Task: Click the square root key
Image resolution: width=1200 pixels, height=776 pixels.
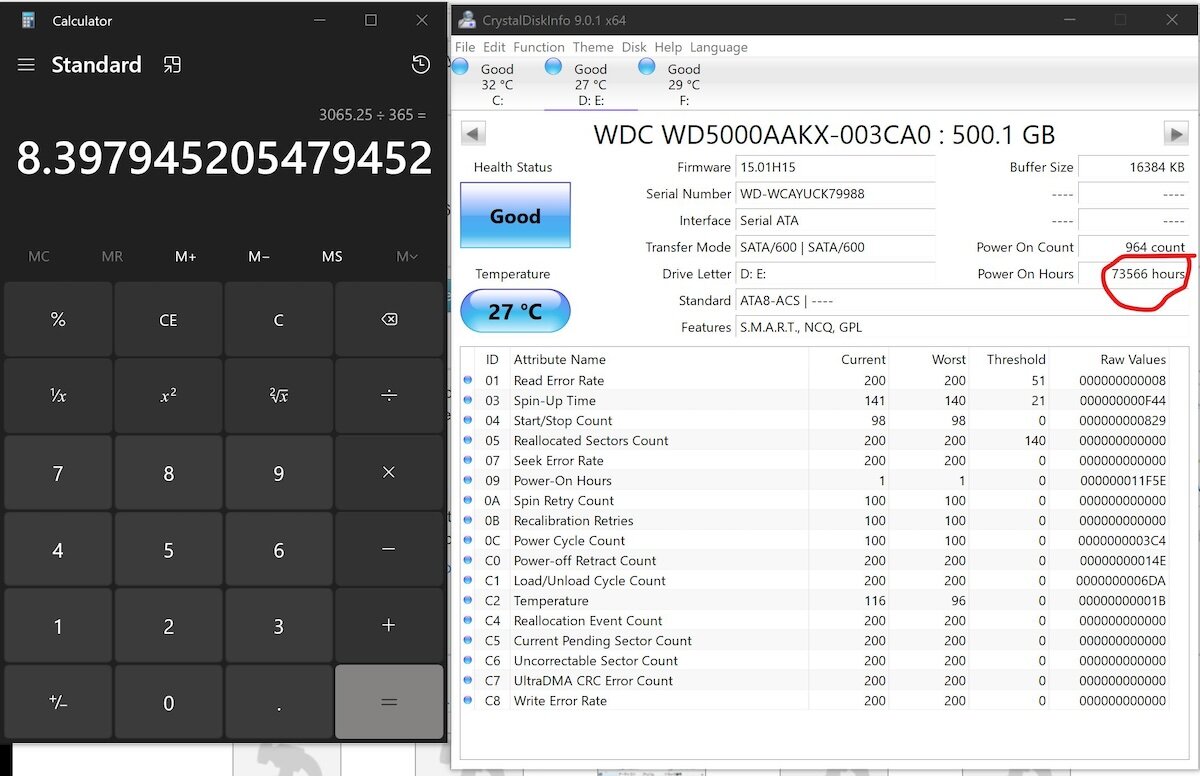Action: pyautogui.click(x=279, y=396)
